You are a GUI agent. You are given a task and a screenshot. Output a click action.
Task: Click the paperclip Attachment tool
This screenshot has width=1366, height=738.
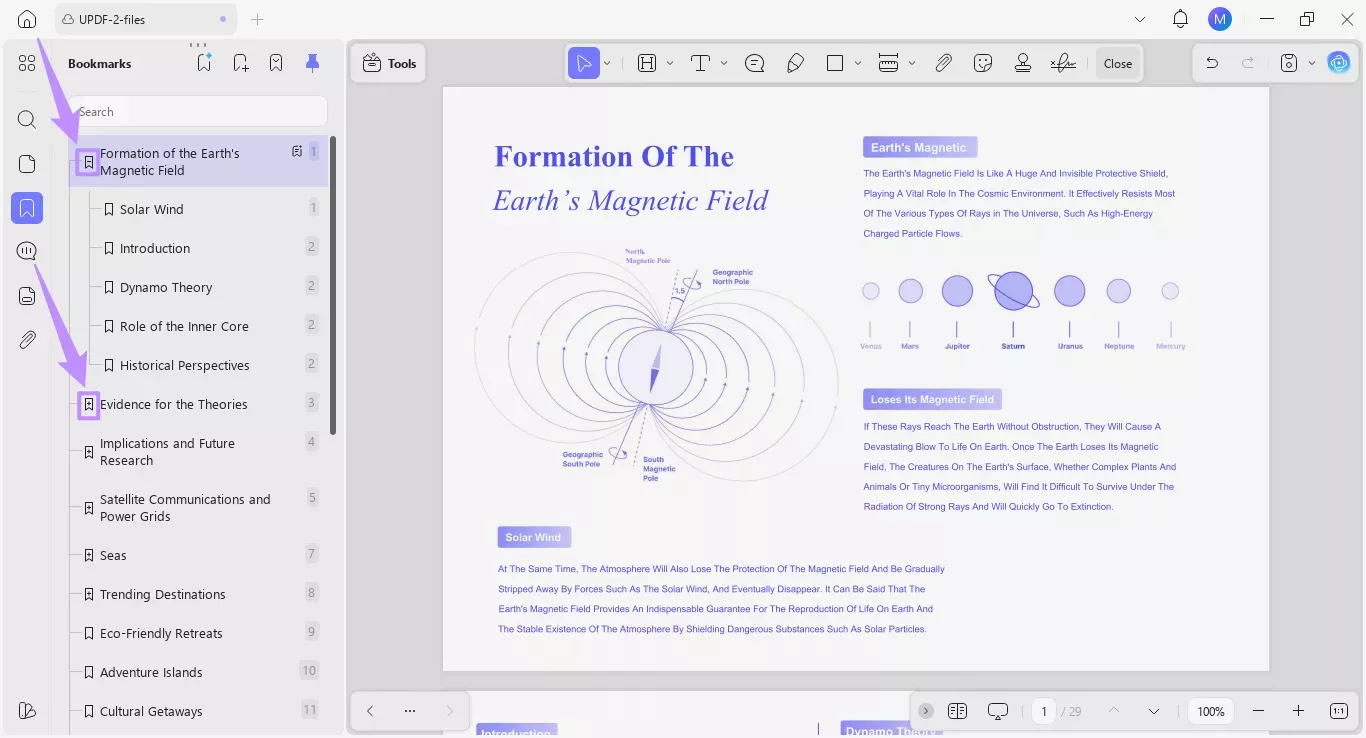(x=943, y=63)
